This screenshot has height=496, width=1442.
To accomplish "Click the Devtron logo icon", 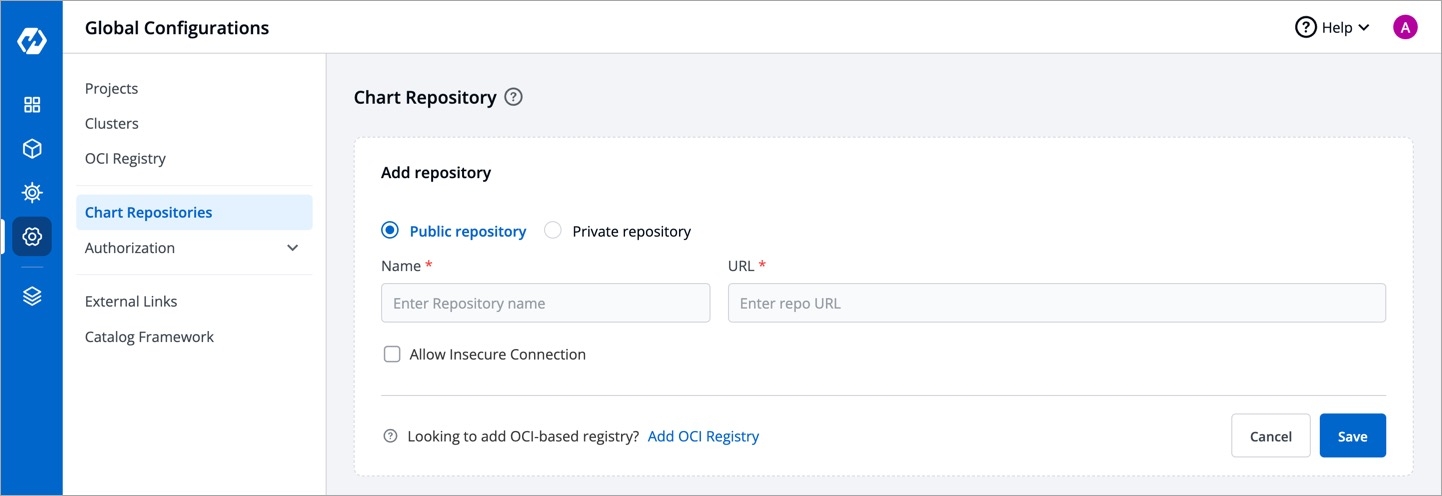I will coord(32,41).
